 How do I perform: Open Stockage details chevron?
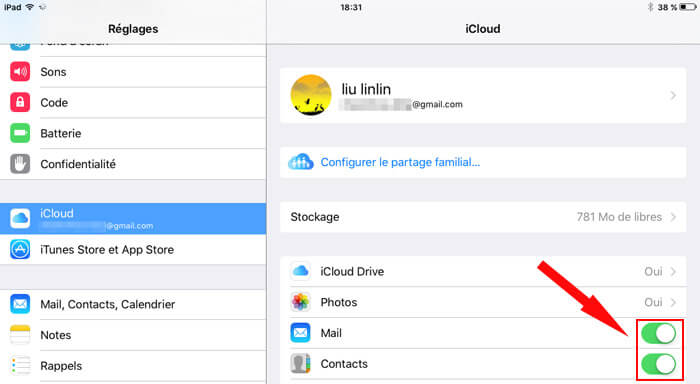[673, 217]
